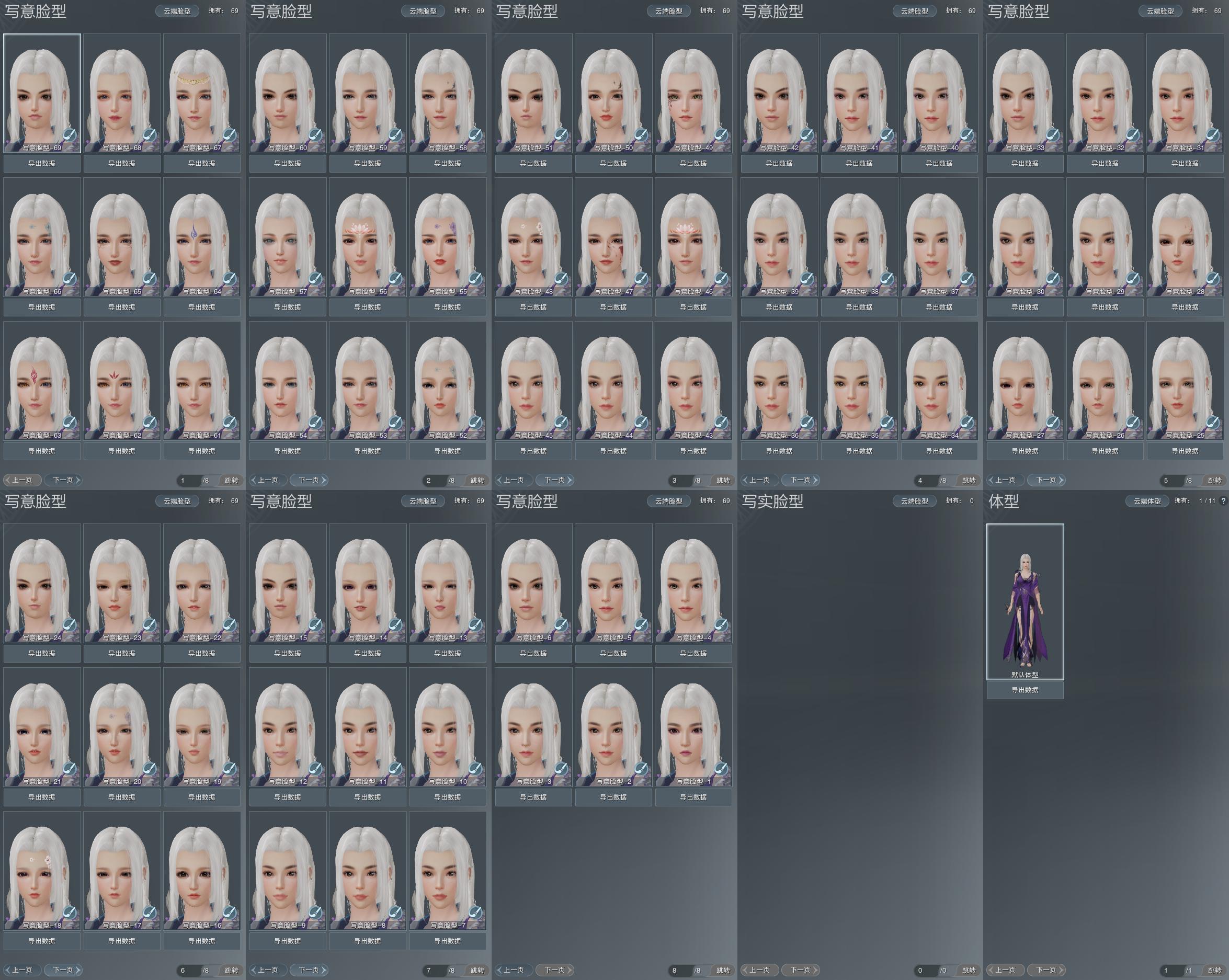Click the page number field showing 1 of 8
1229x980 pixels.
[x=189, y=481]
